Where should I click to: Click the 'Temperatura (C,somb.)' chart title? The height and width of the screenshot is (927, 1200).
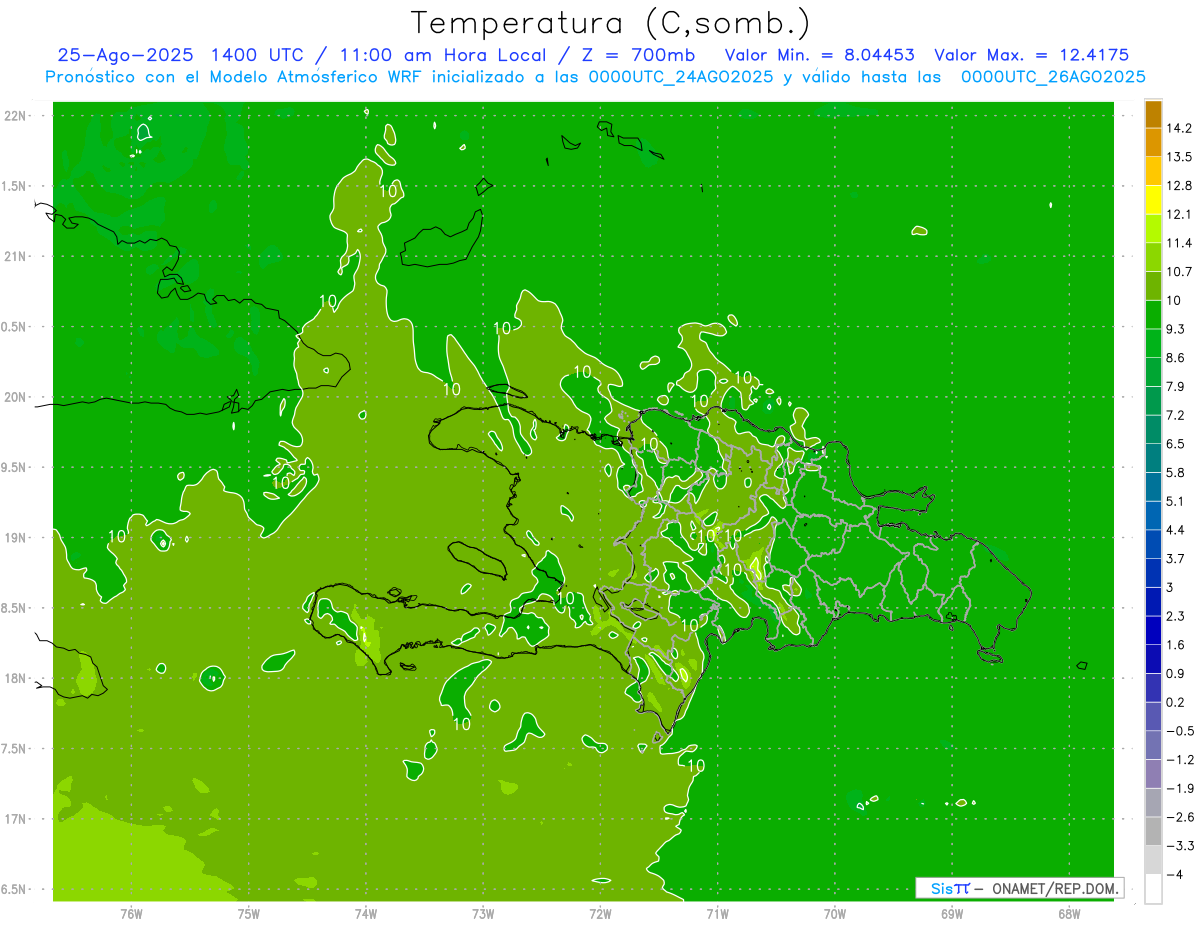[x=610, y=24]
